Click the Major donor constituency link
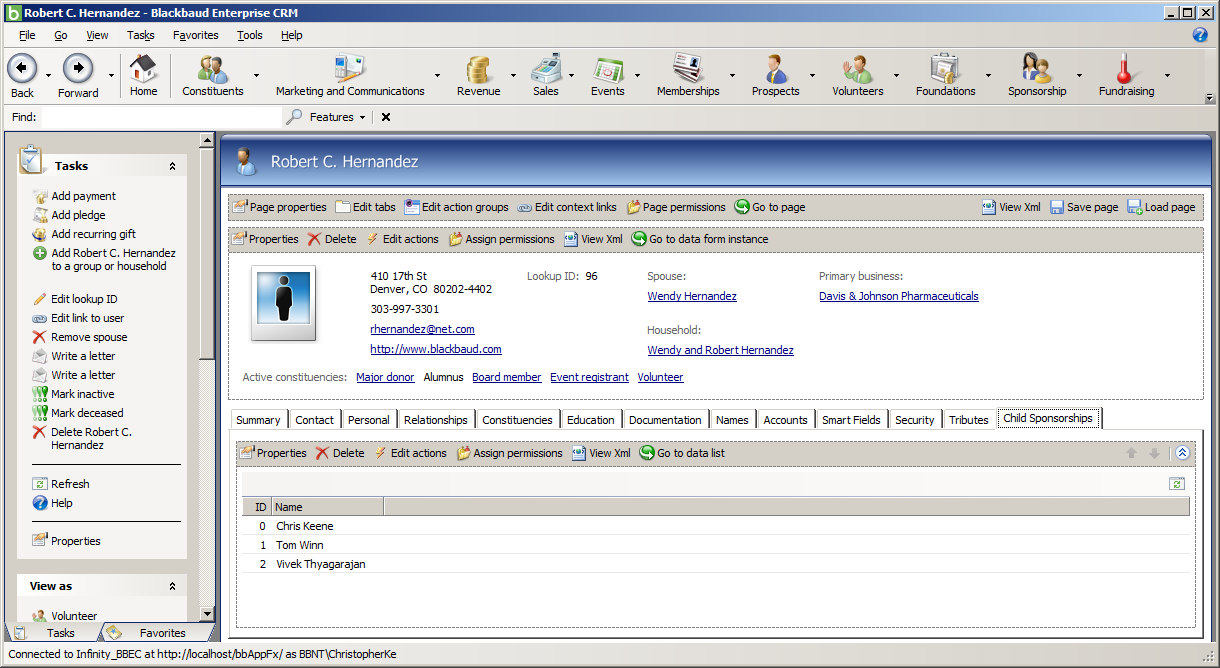 (x=385, y=377)
